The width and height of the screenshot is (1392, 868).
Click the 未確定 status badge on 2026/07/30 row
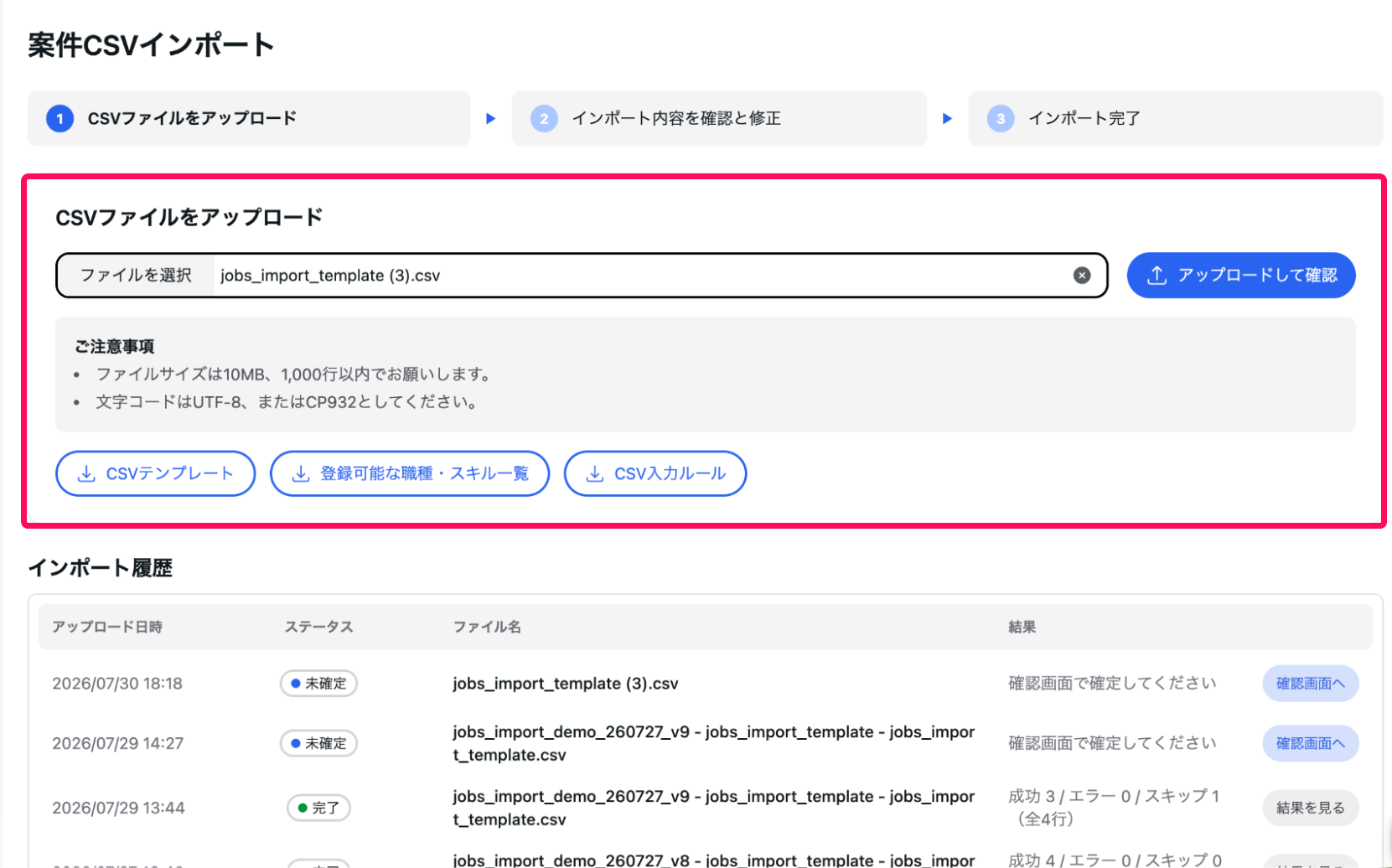click(318, 684)
